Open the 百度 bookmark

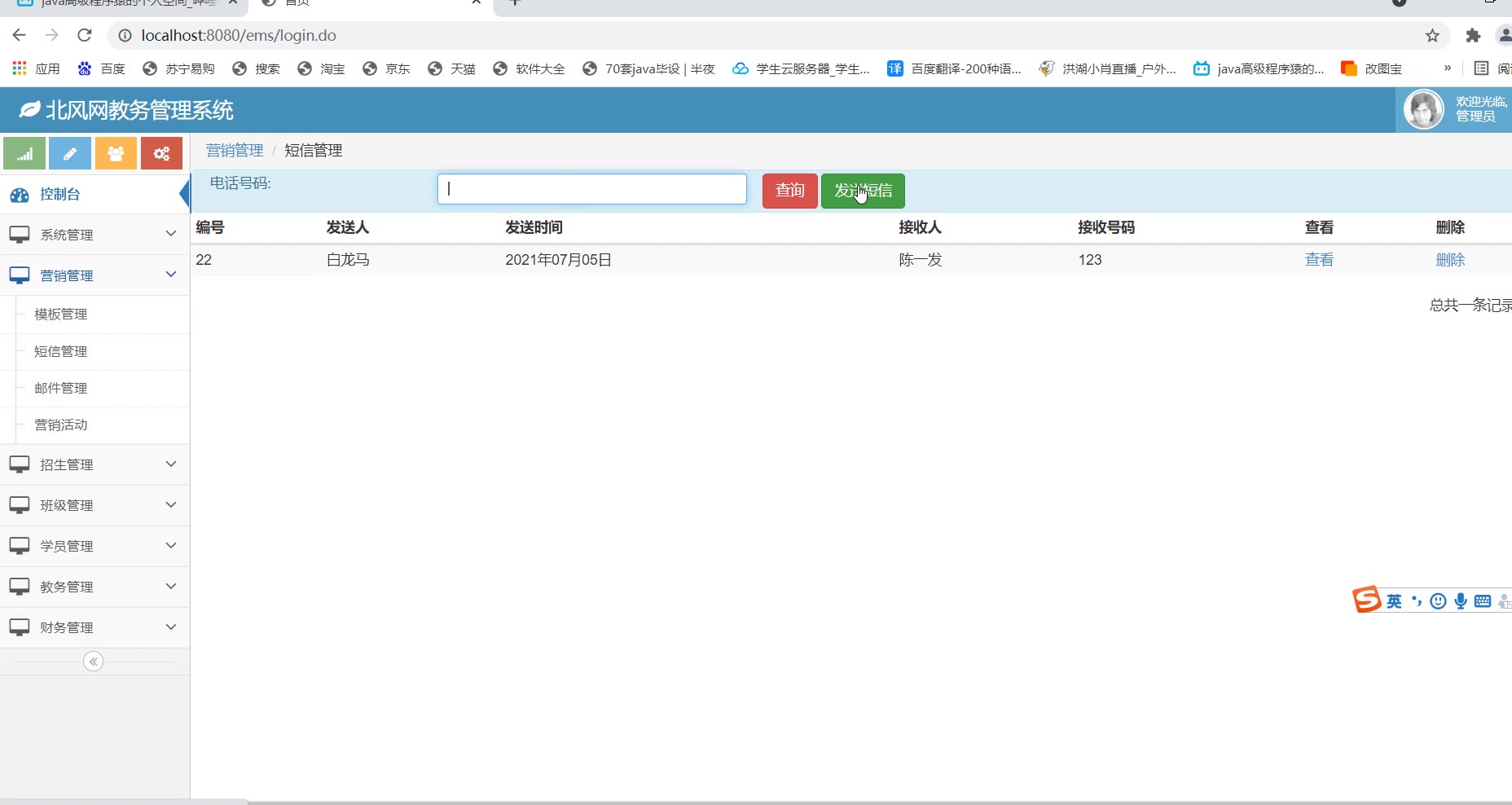tap(101, 68)
